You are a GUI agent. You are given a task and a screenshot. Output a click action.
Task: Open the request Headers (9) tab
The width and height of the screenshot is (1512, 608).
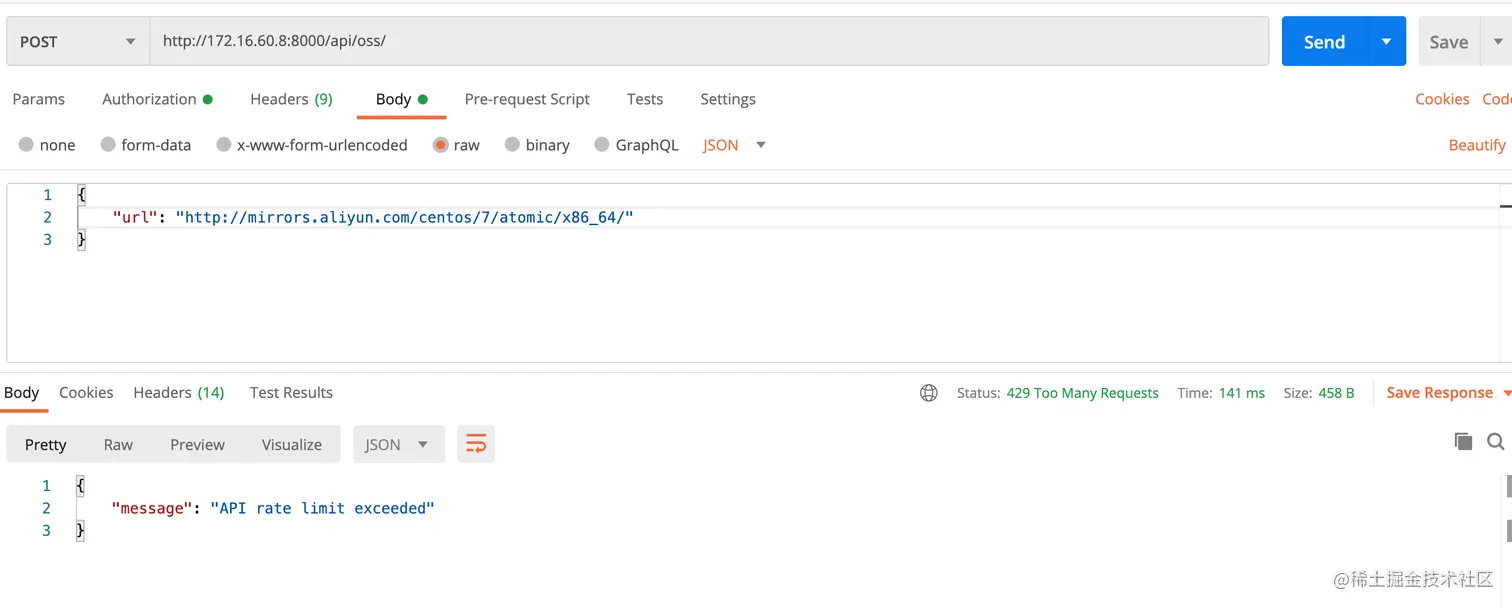(291, 99)
